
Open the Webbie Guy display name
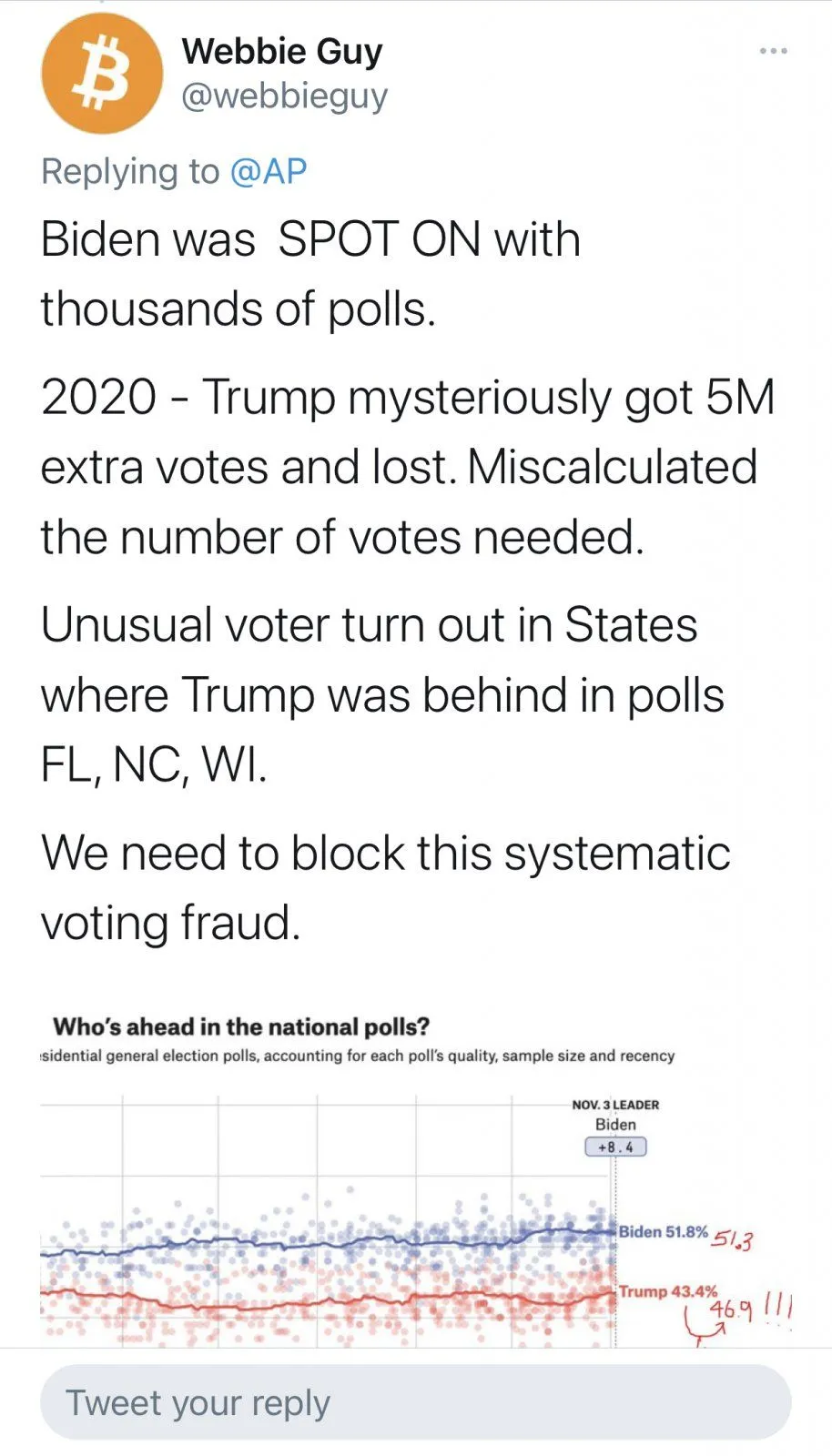[x=282, y=51]
